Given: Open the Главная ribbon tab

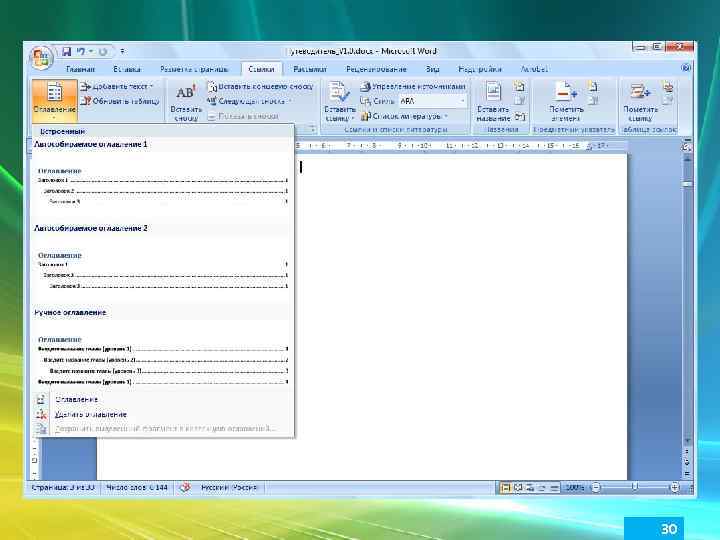Looking at the screenshot, I should tap(80, 69).
